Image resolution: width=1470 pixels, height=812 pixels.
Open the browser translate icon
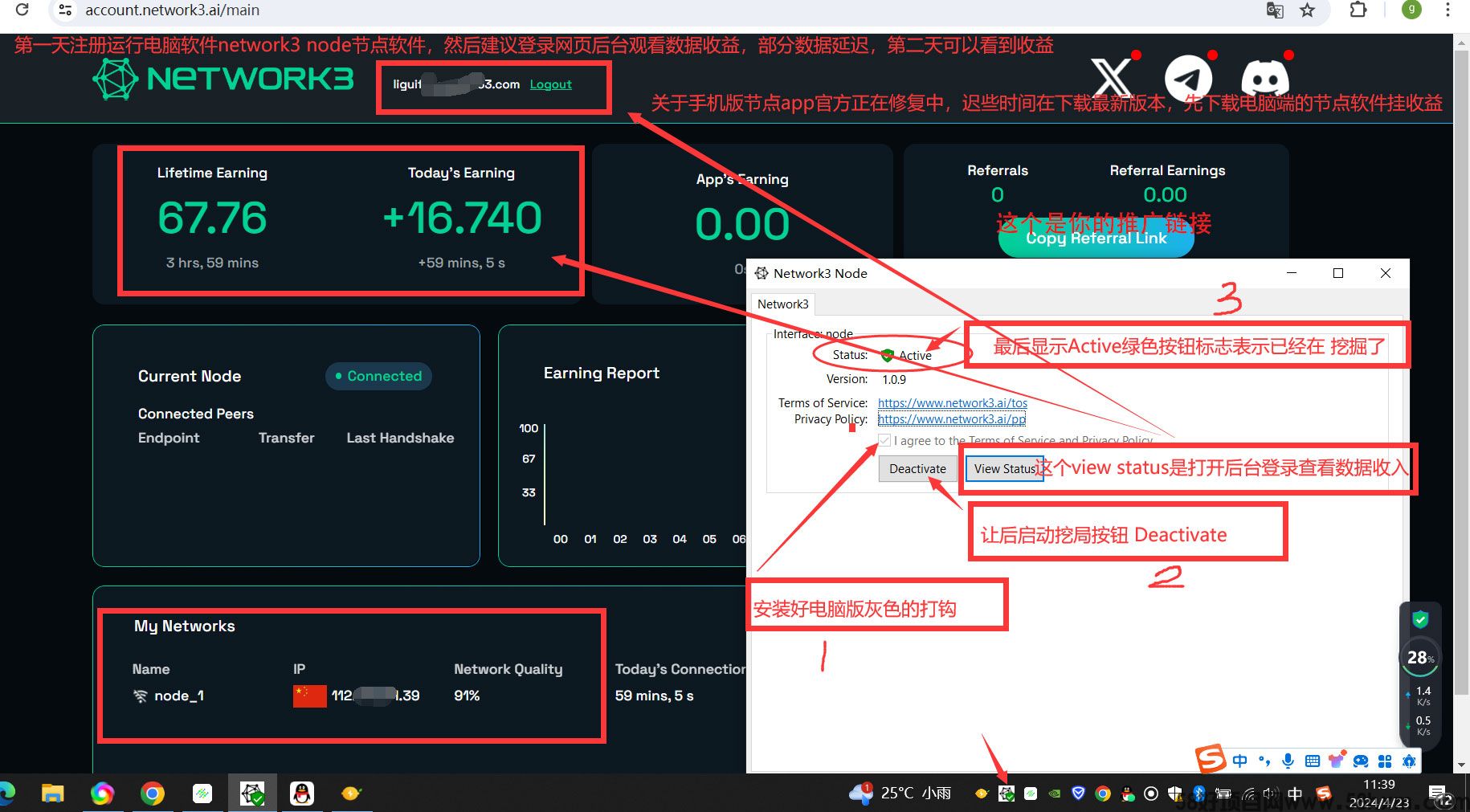(1275, 10)
